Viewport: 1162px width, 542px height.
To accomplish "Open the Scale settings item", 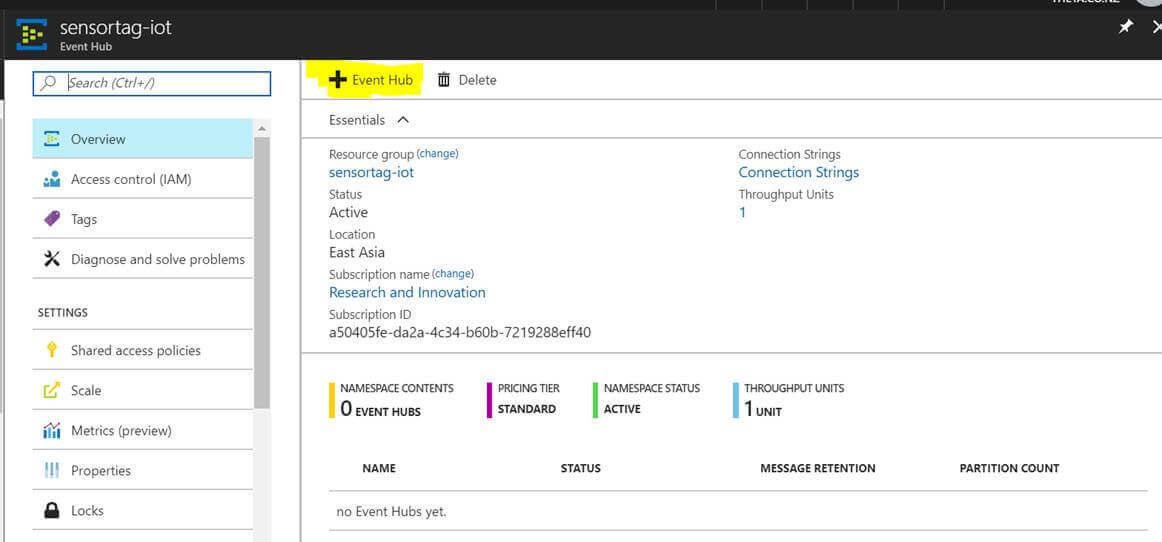I will pos(142,390).
